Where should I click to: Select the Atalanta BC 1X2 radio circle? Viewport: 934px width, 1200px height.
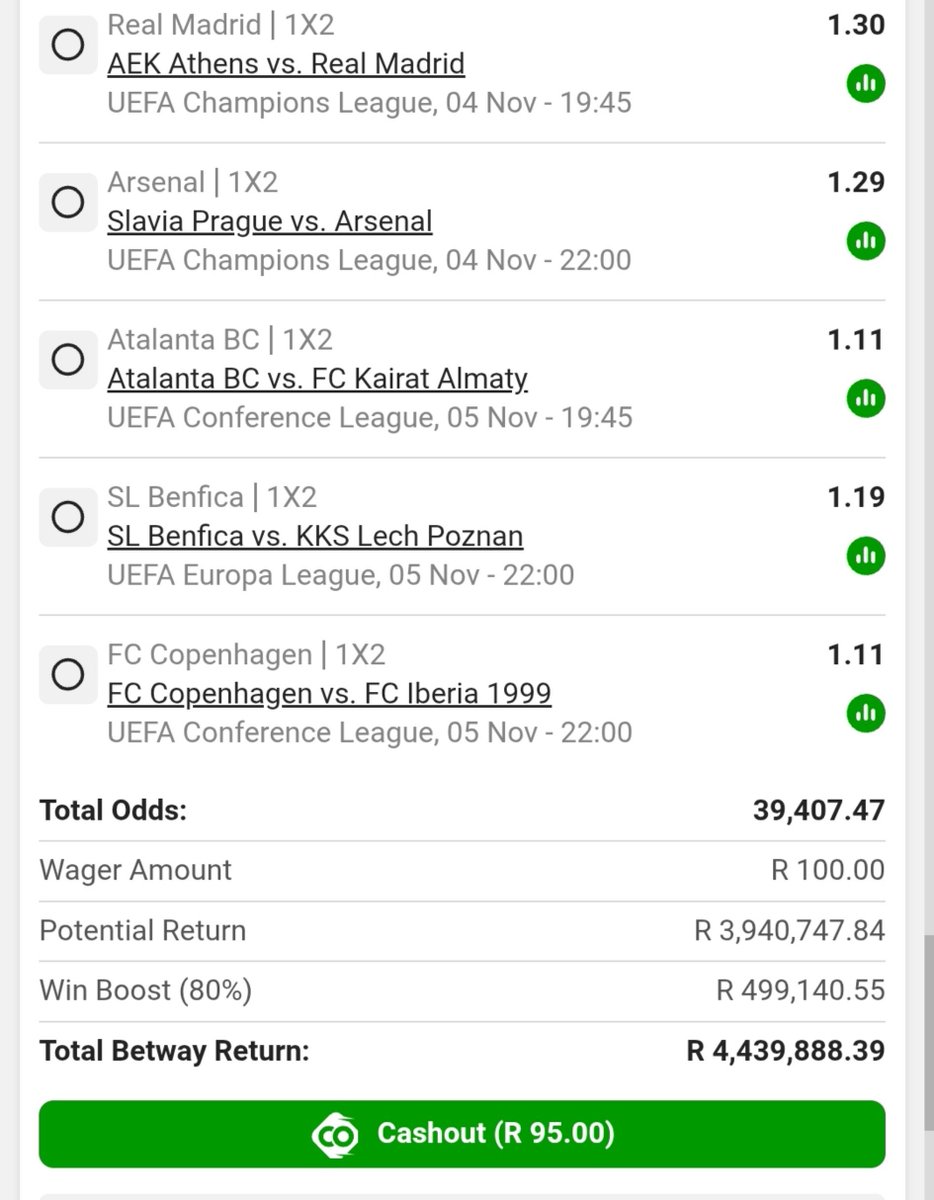coord(68,360)
